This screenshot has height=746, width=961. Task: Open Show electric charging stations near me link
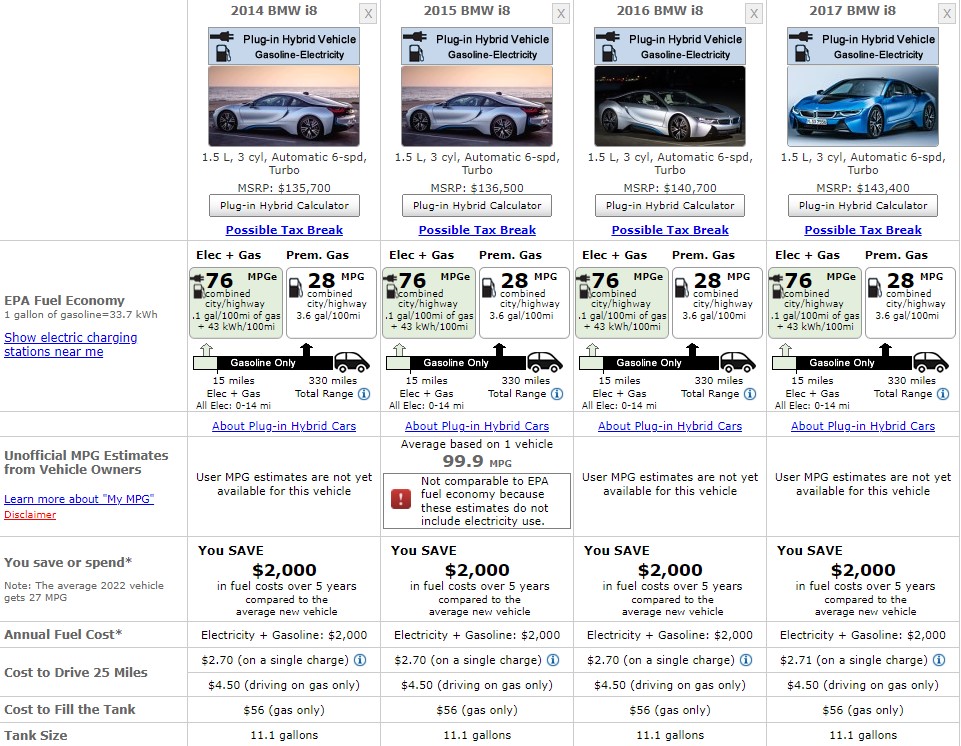[x=70, y=344]
